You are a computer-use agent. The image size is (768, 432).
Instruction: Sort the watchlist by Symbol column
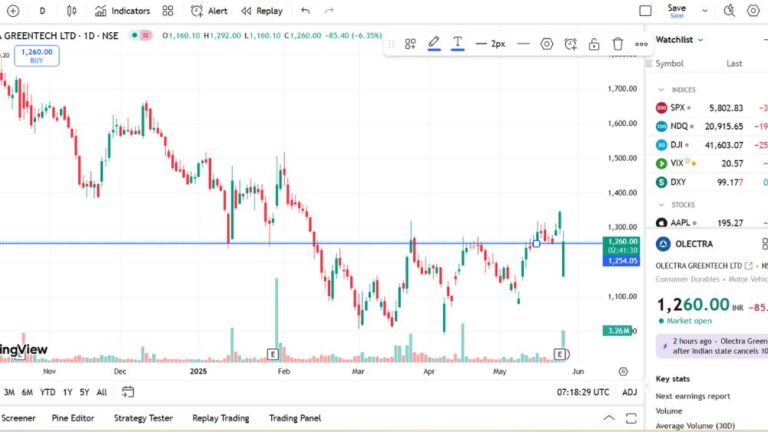[x=669, y=64]
